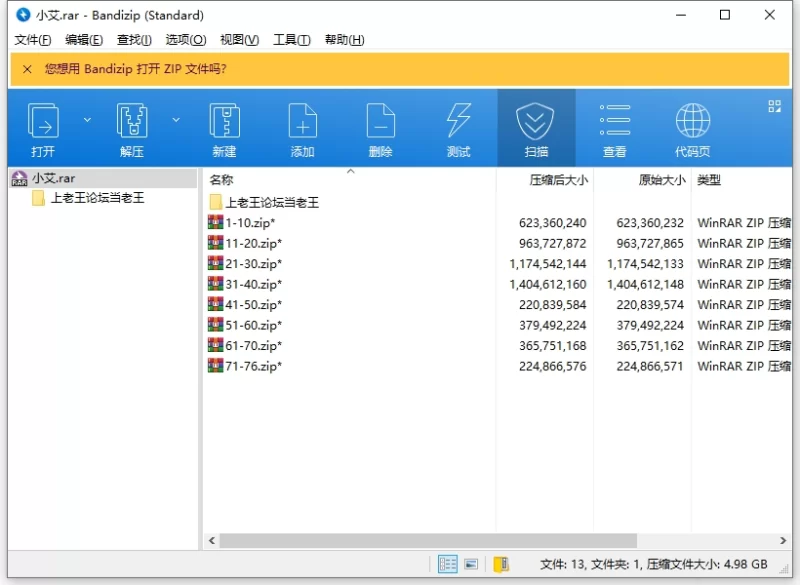800x585 pixels.
Task: Toggle the grid layout icon at toolbar corner
Action: point(774,106)
